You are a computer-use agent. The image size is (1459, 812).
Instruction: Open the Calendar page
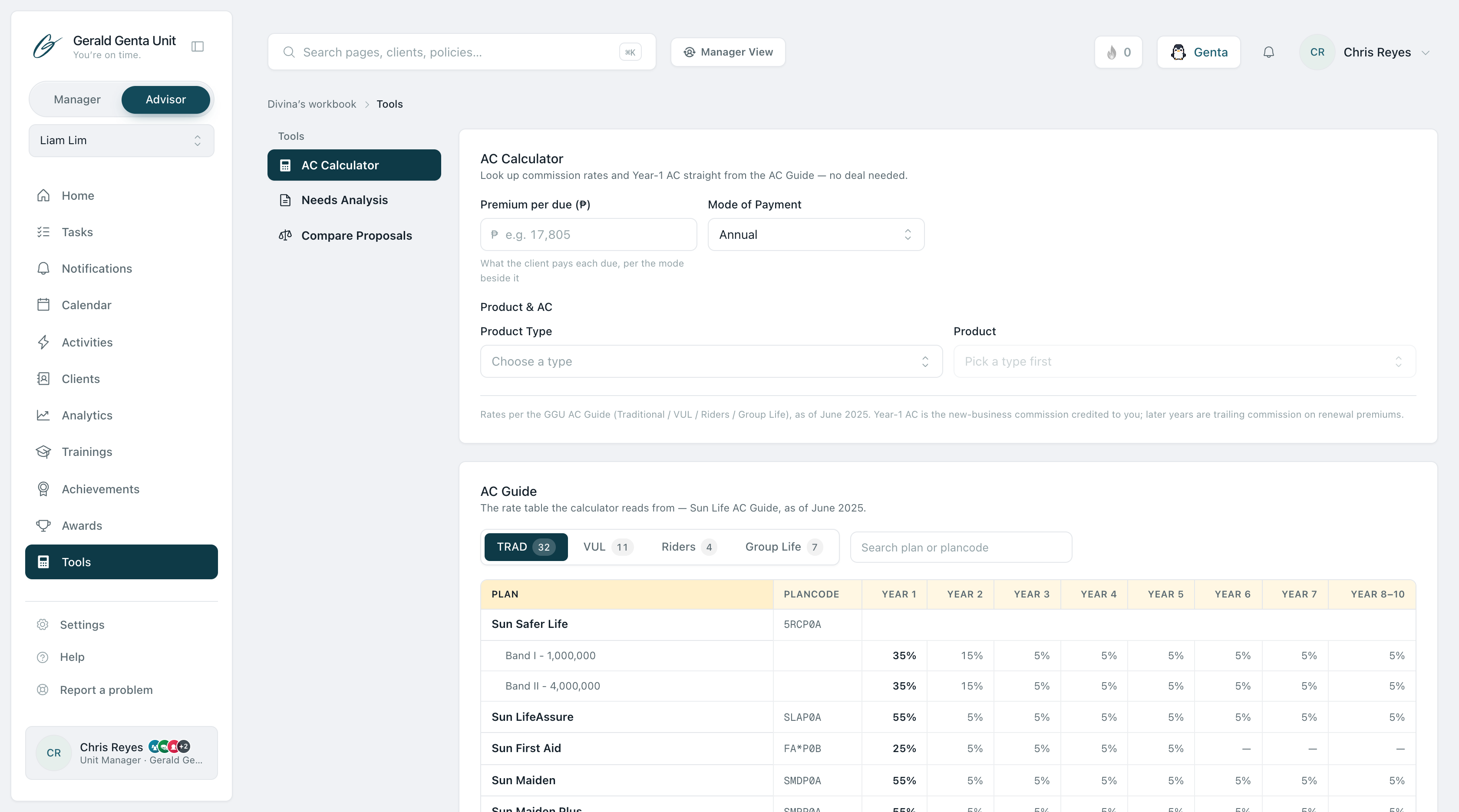coord(121,305)
